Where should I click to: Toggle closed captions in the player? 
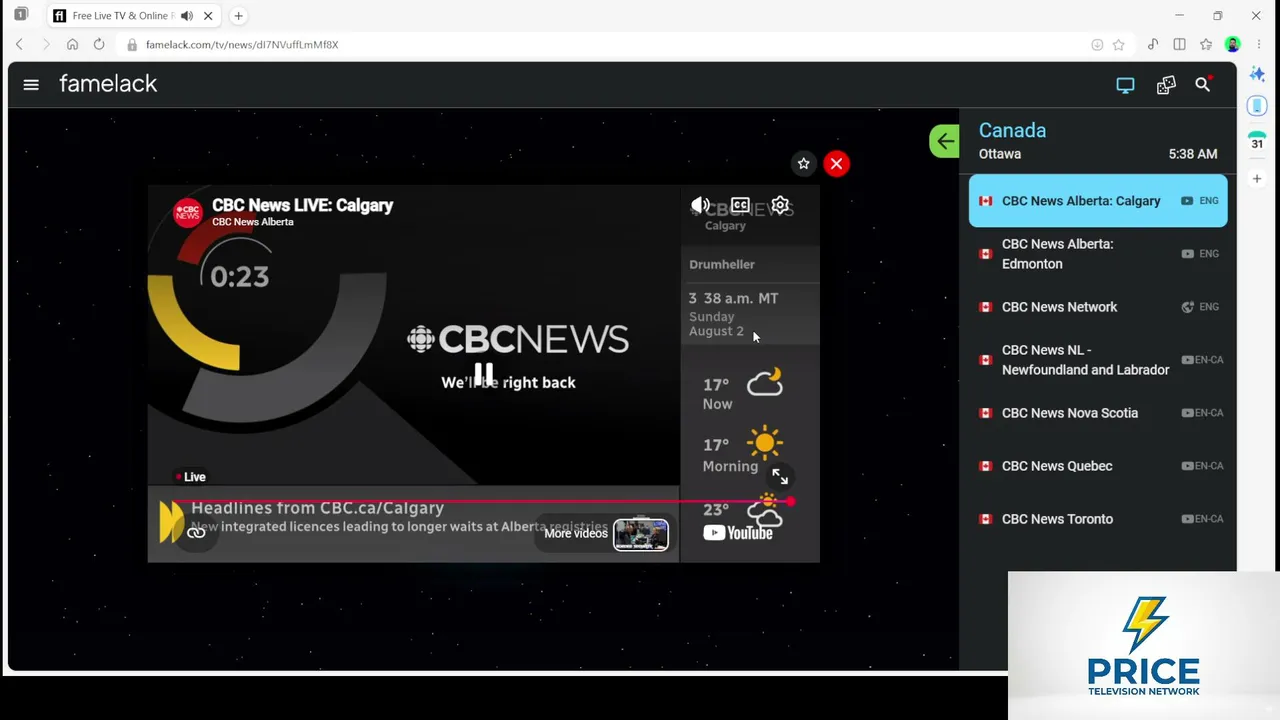tap(740, 205)
